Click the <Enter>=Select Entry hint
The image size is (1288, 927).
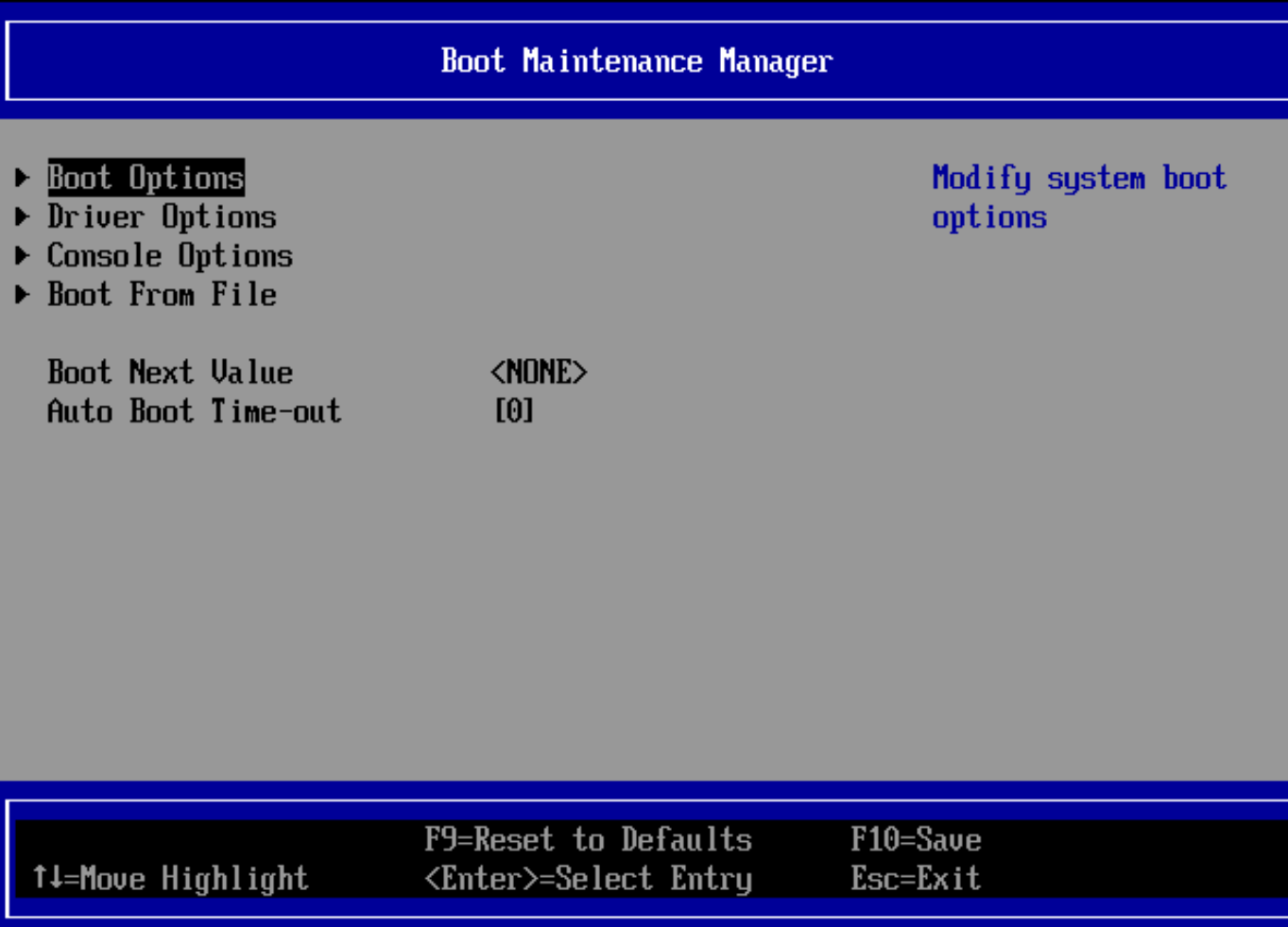click(x=588, y=879)
